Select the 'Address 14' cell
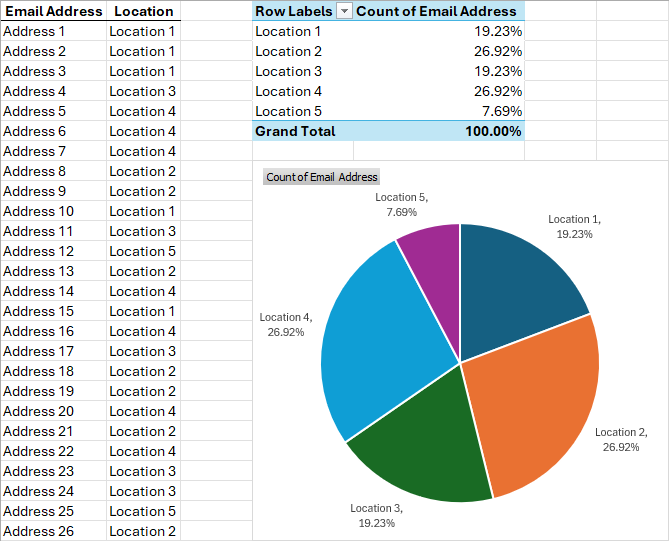This screenshot has width=669, height=541. (53, 291)
